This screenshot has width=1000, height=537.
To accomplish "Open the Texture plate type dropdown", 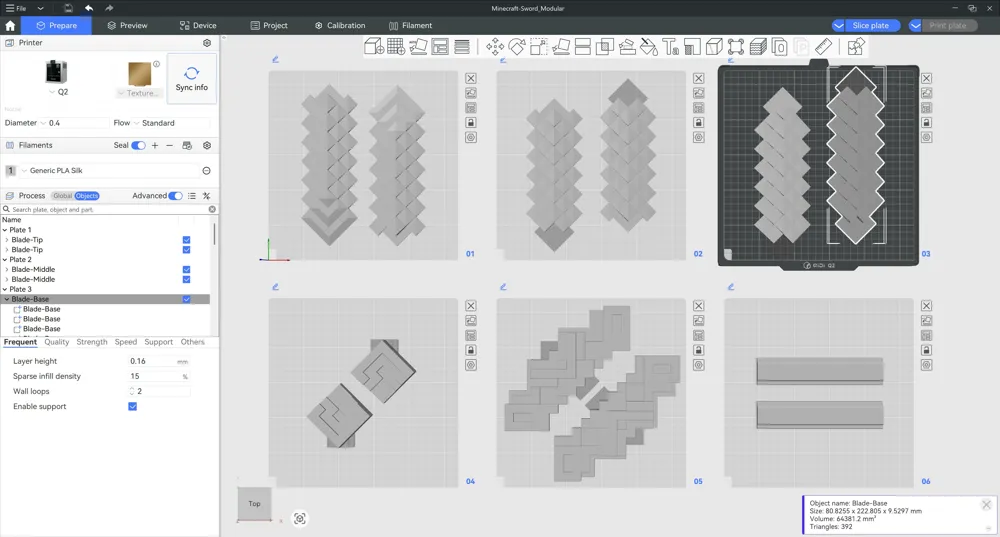I will (138, 93).
